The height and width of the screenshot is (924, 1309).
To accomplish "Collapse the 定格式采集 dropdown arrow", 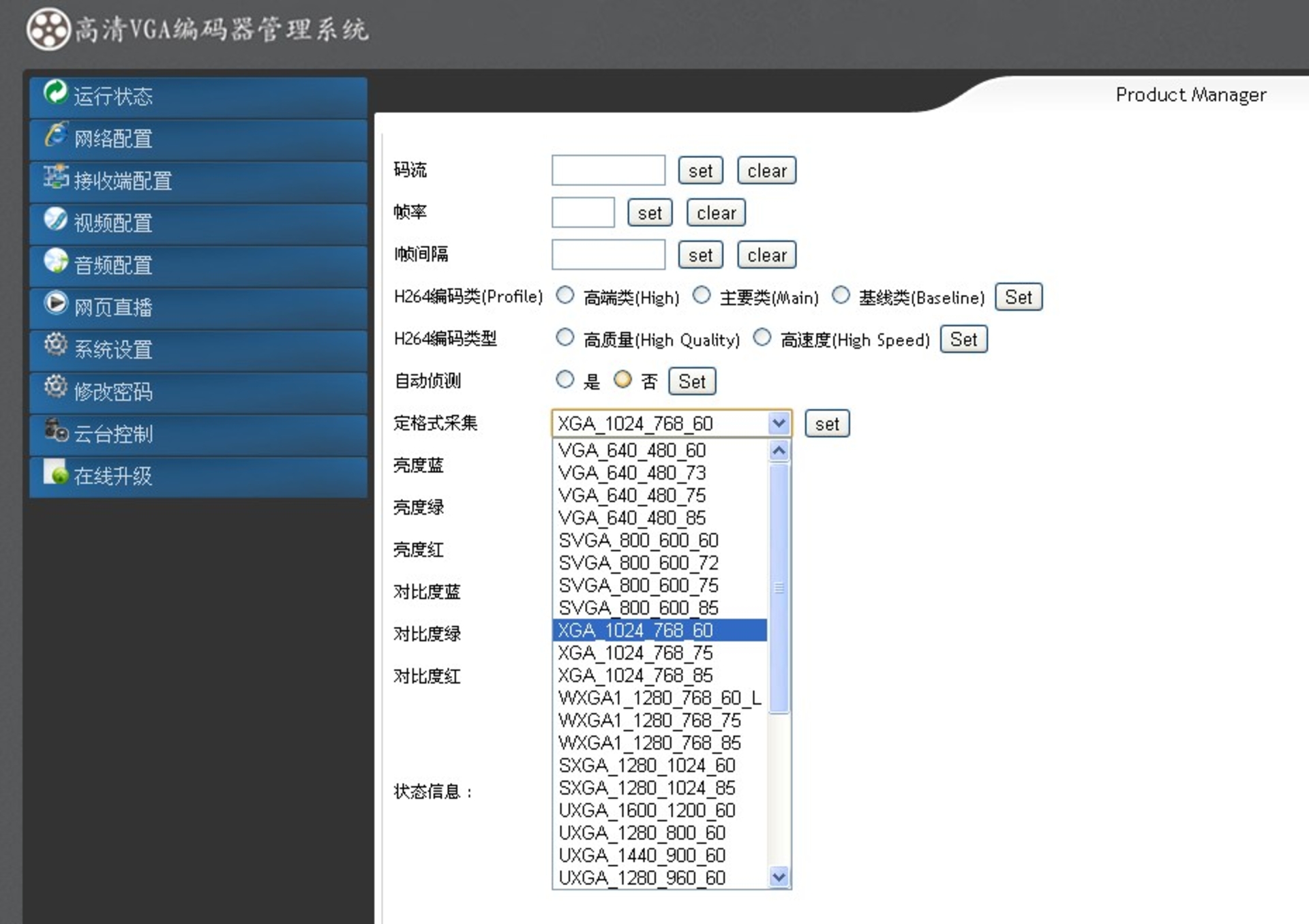I will point(779,423).
